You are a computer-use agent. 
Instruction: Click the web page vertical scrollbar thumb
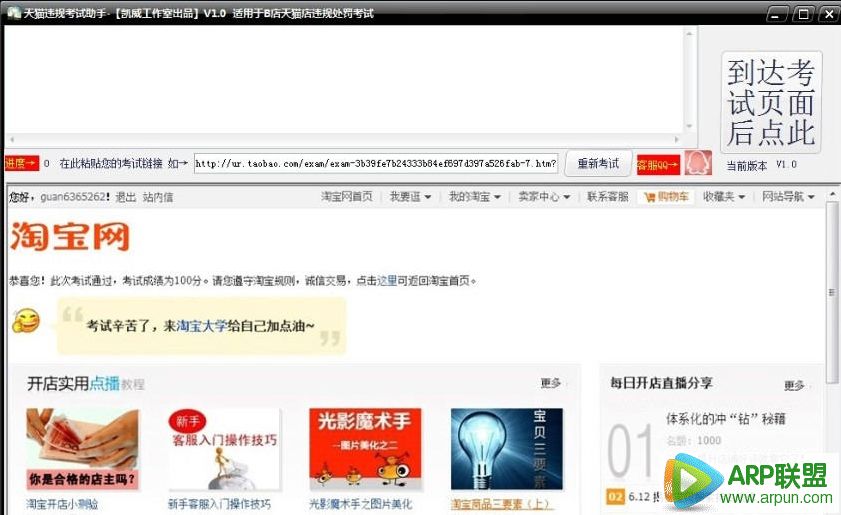click(832, 292)
